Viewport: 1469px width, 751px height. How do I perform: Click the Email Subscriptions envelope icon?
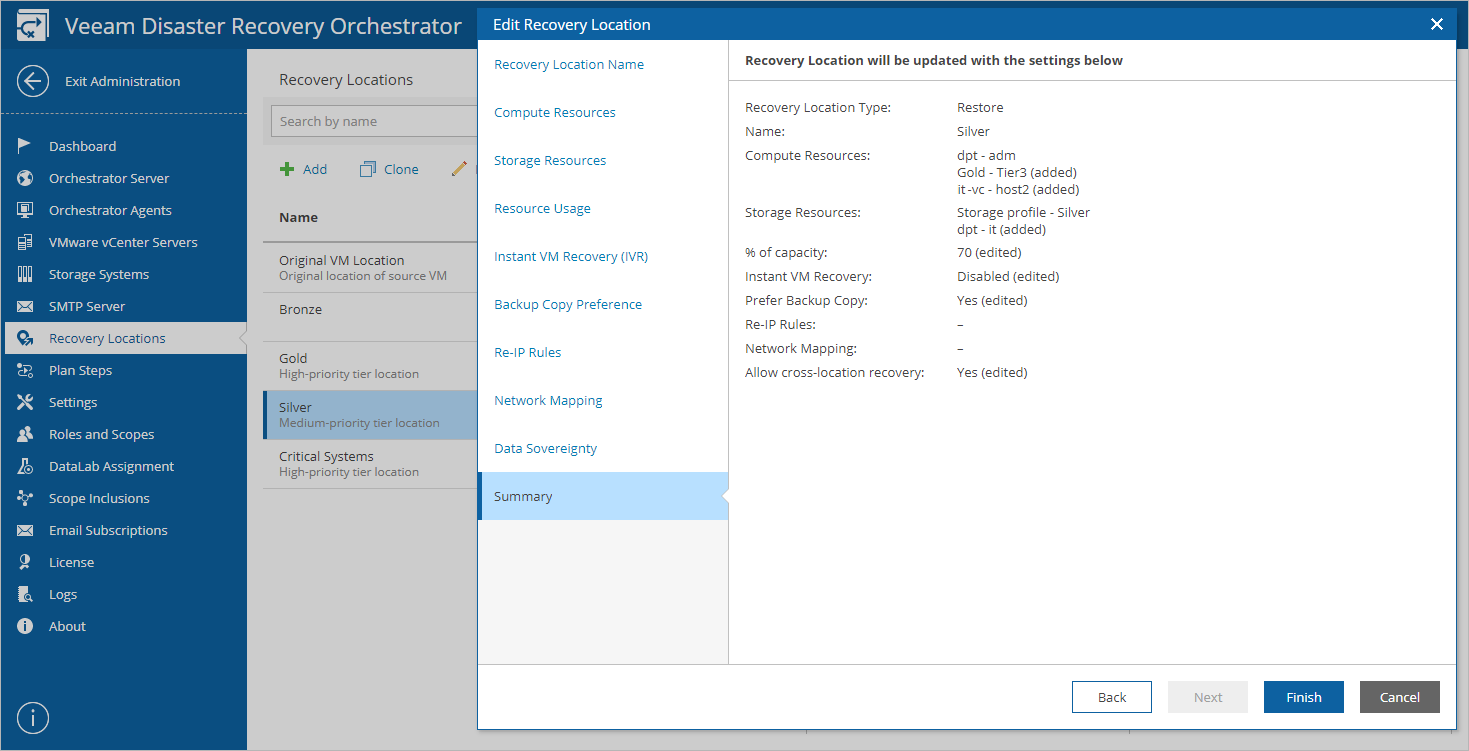coord(26,530)
